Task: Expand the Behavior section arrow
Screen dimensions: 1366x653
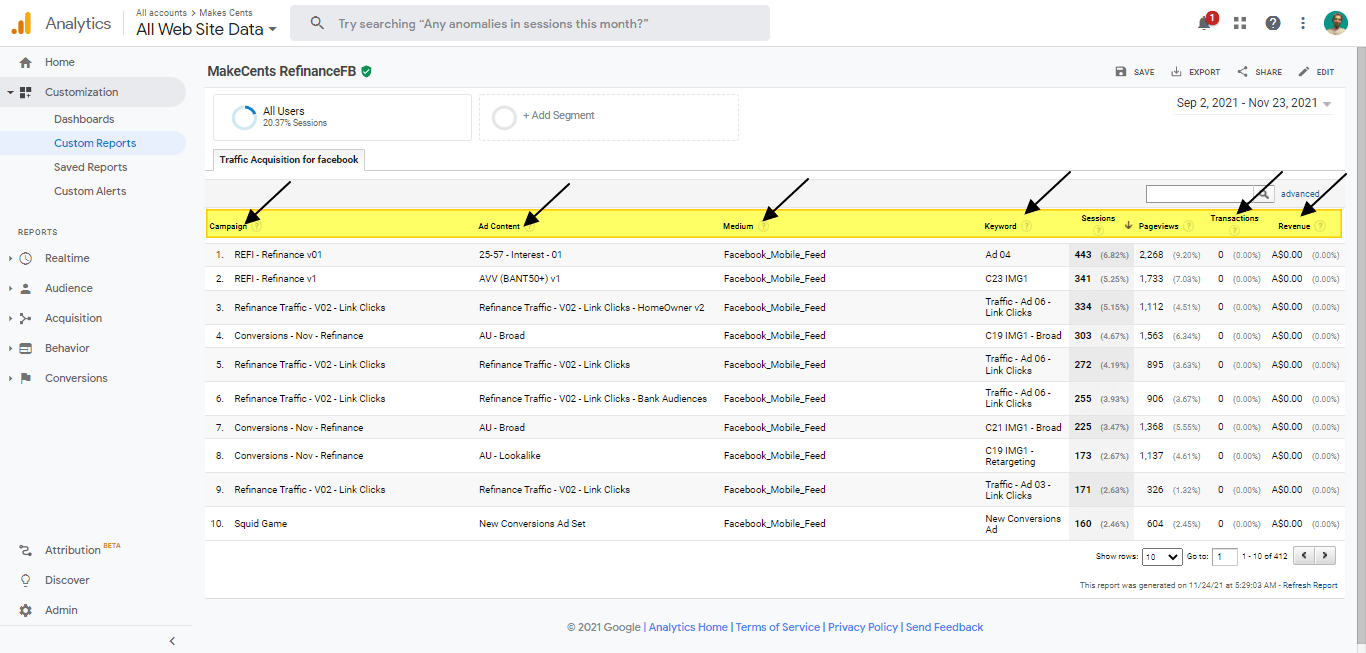Action: point(10,348)
